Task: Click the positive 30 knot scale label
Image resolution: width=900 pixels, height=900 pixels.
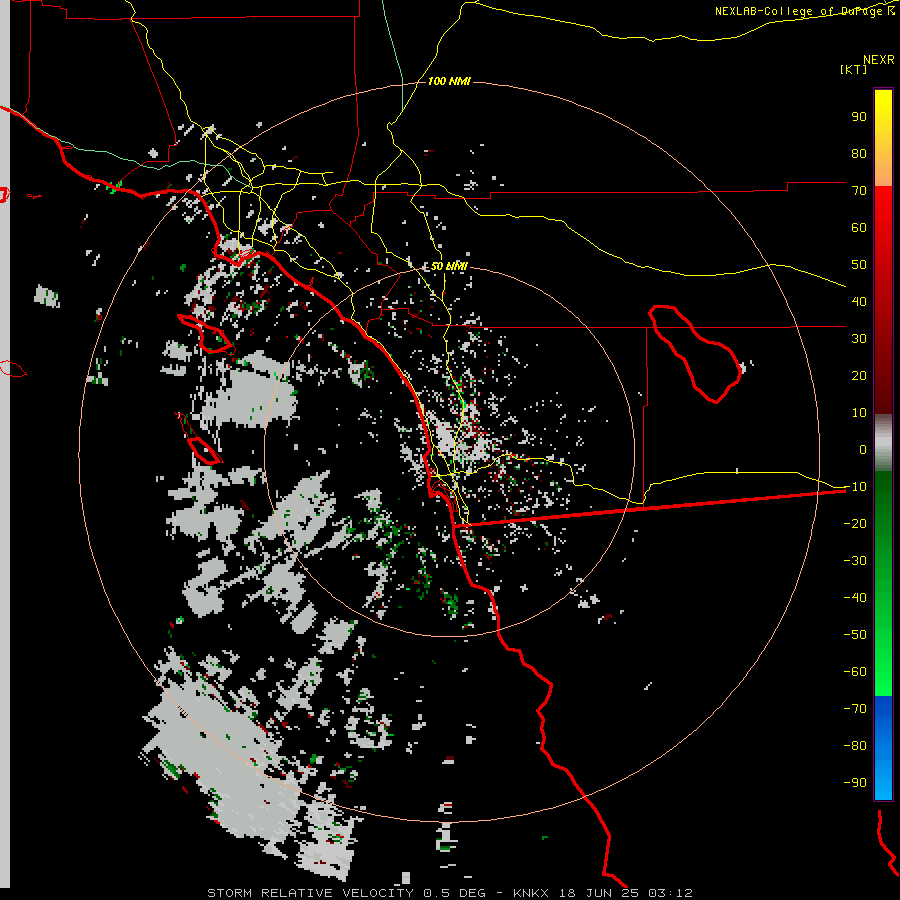Action: (x=859, y=339)
